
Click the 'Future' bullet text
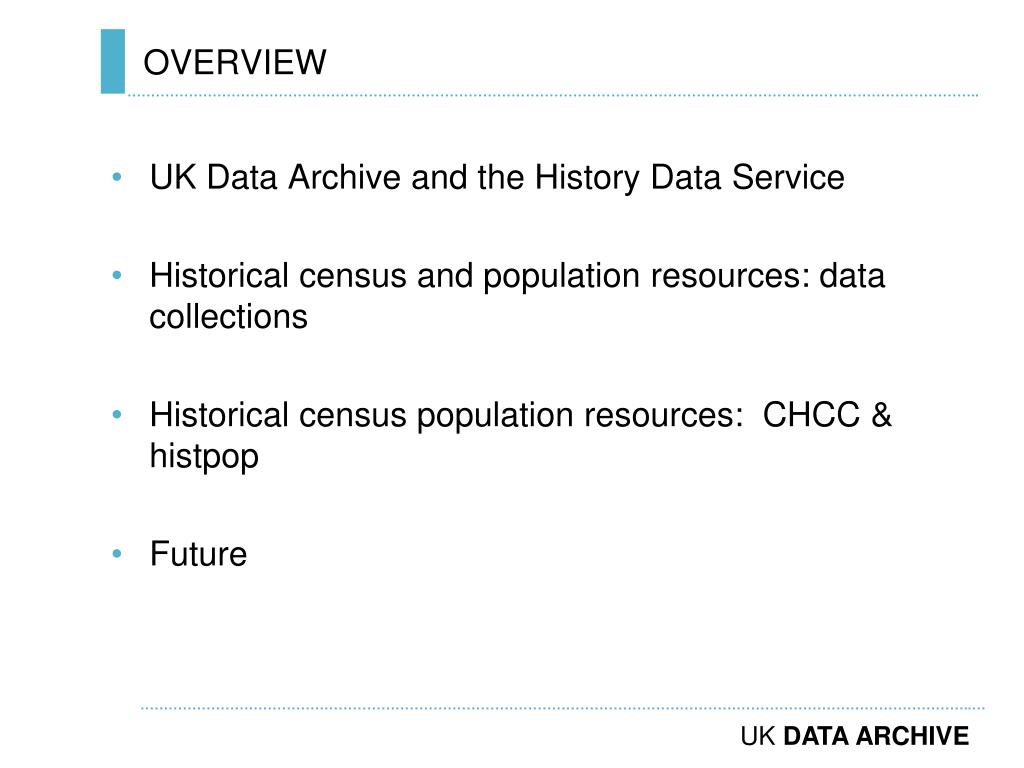click(199, 554)
